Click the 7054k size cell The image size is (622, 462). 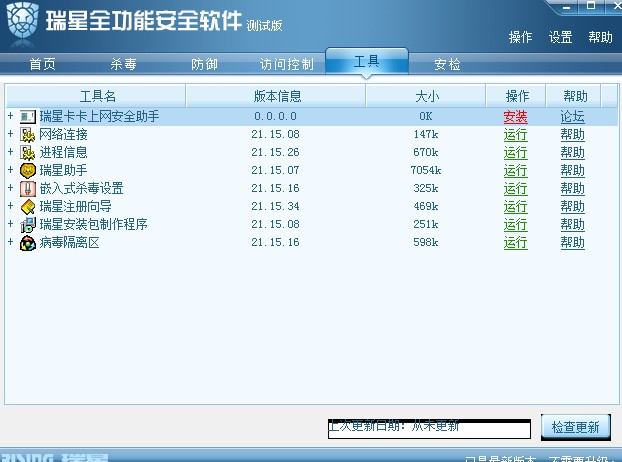[x=426, y=170]
